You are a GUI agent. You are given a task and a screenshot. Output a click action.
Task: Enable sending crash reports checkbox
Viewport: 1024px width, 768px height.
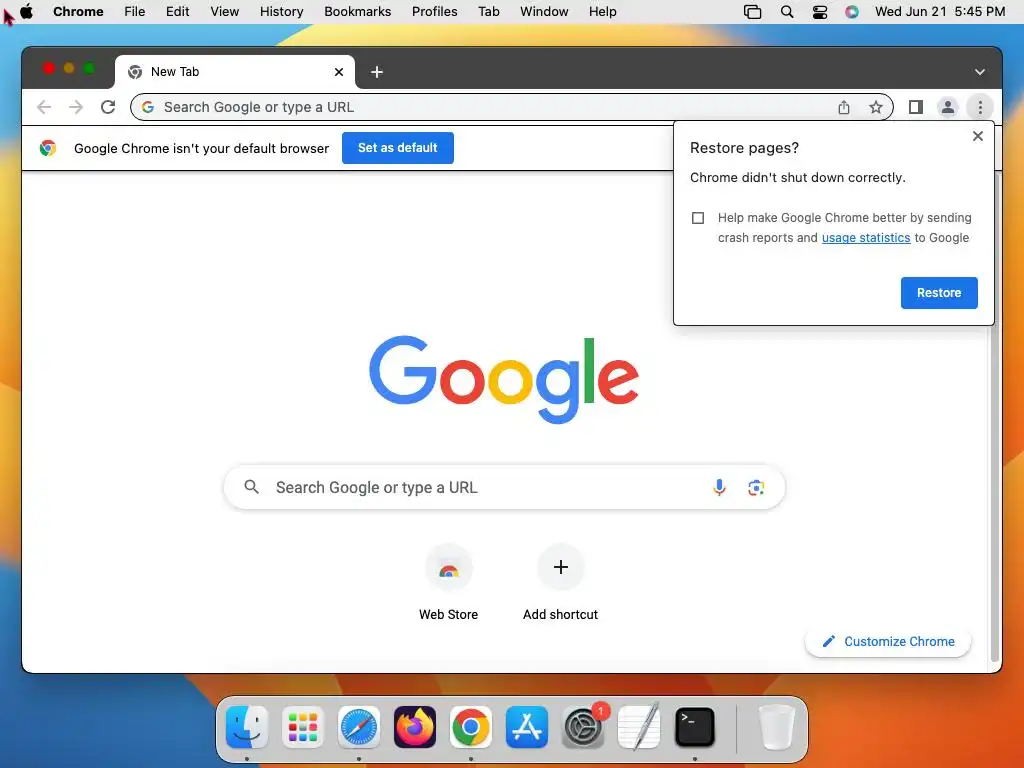click(x=697, y=217)
